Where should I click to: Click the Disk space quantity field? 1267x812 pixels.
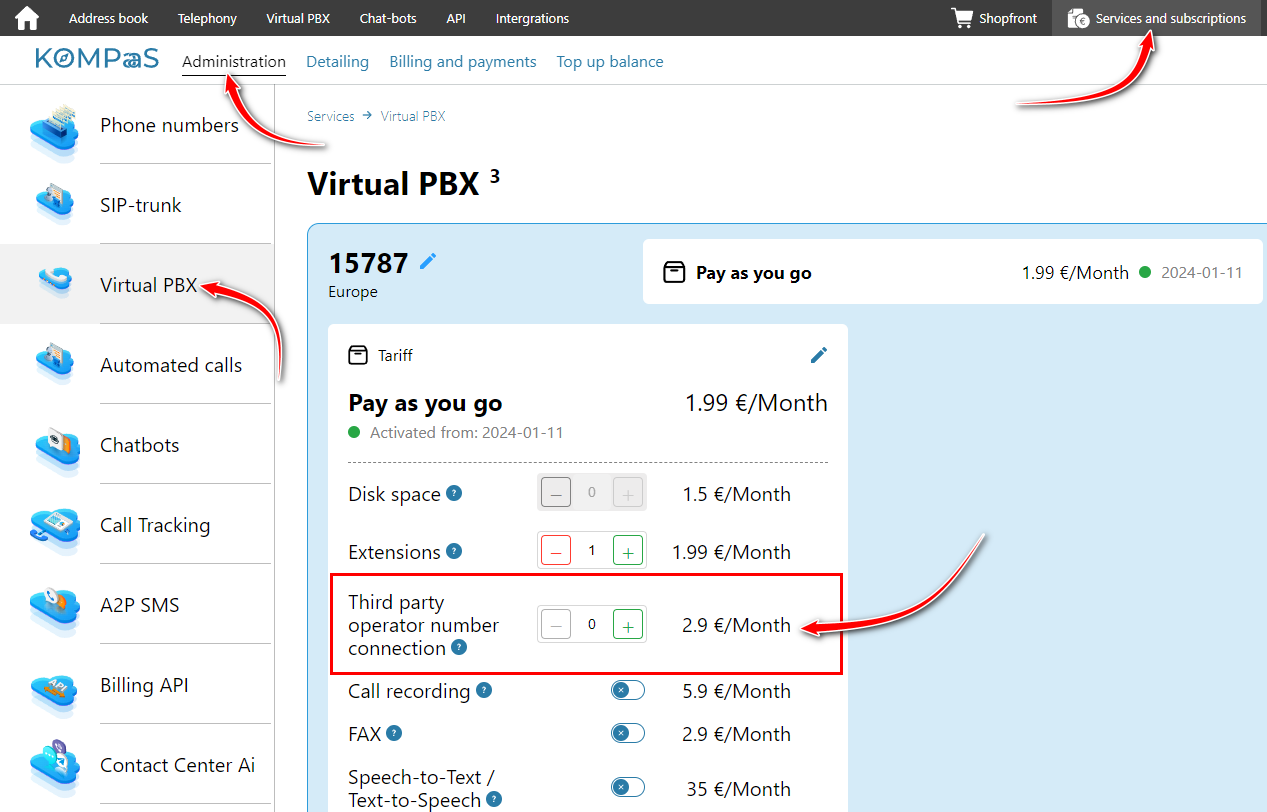[592, 492]
